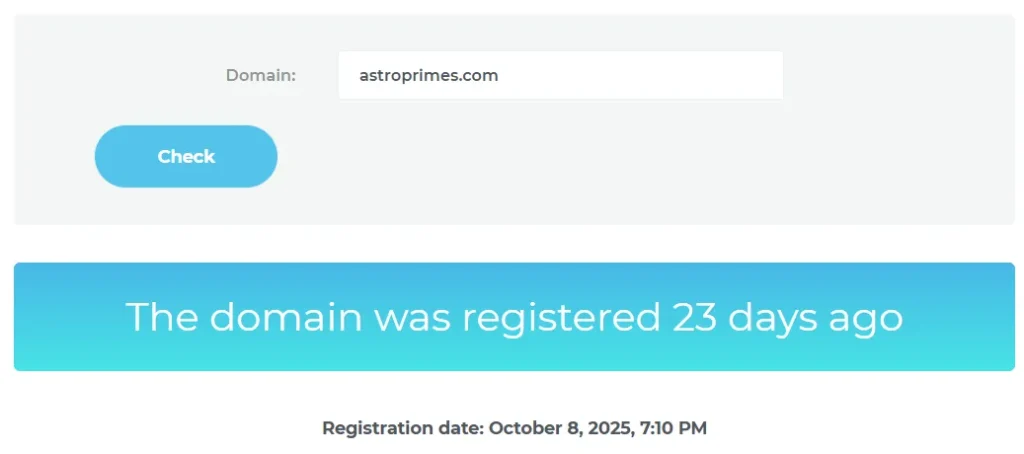Focus the Domain input field
1024x454 pixels.
560,75
